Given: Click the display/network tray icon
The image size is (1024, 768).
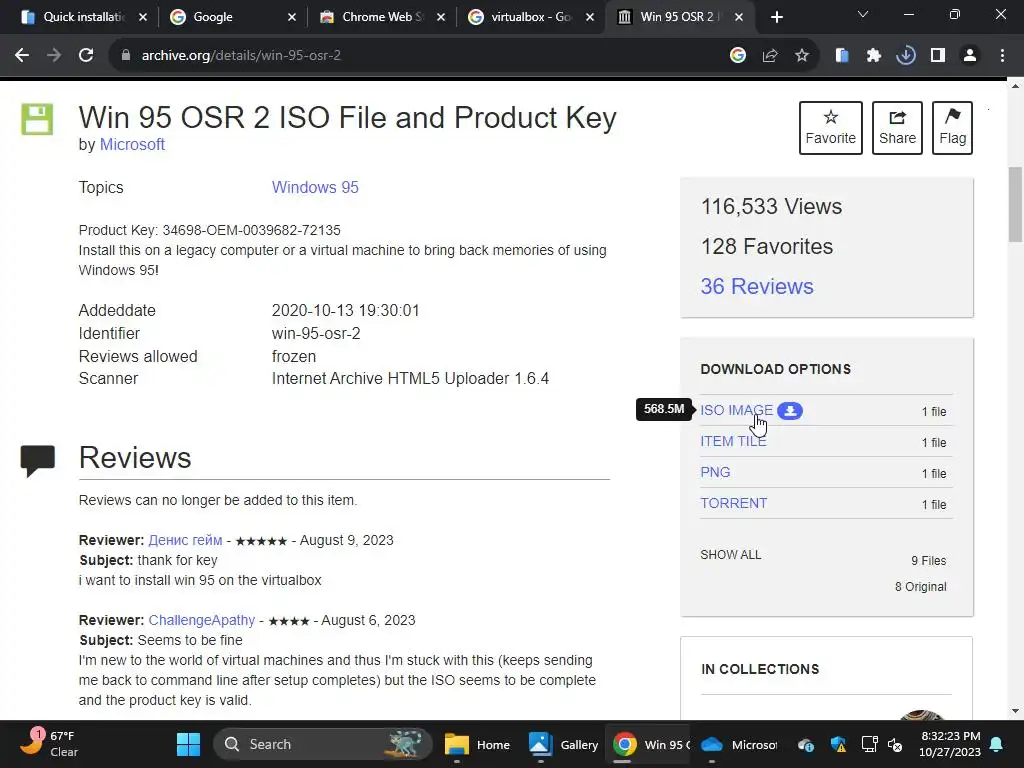Looking at the screenshot, I should click(x=869, y=744).
